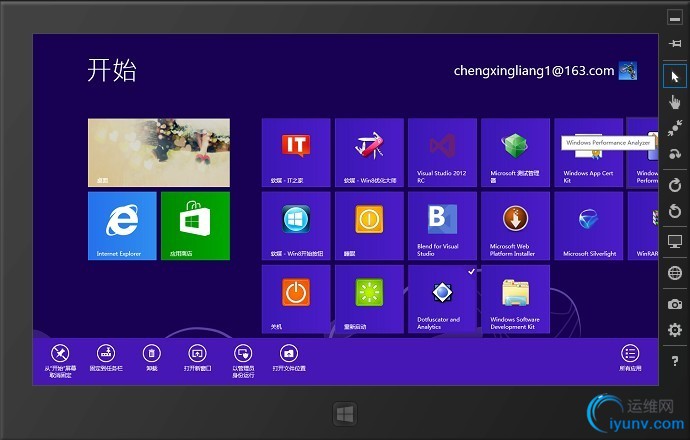Viewport: 690px width, 440px height.
Task: Deselect the checked Dotfuscator and Analytics tile
Action: (442, 299)
